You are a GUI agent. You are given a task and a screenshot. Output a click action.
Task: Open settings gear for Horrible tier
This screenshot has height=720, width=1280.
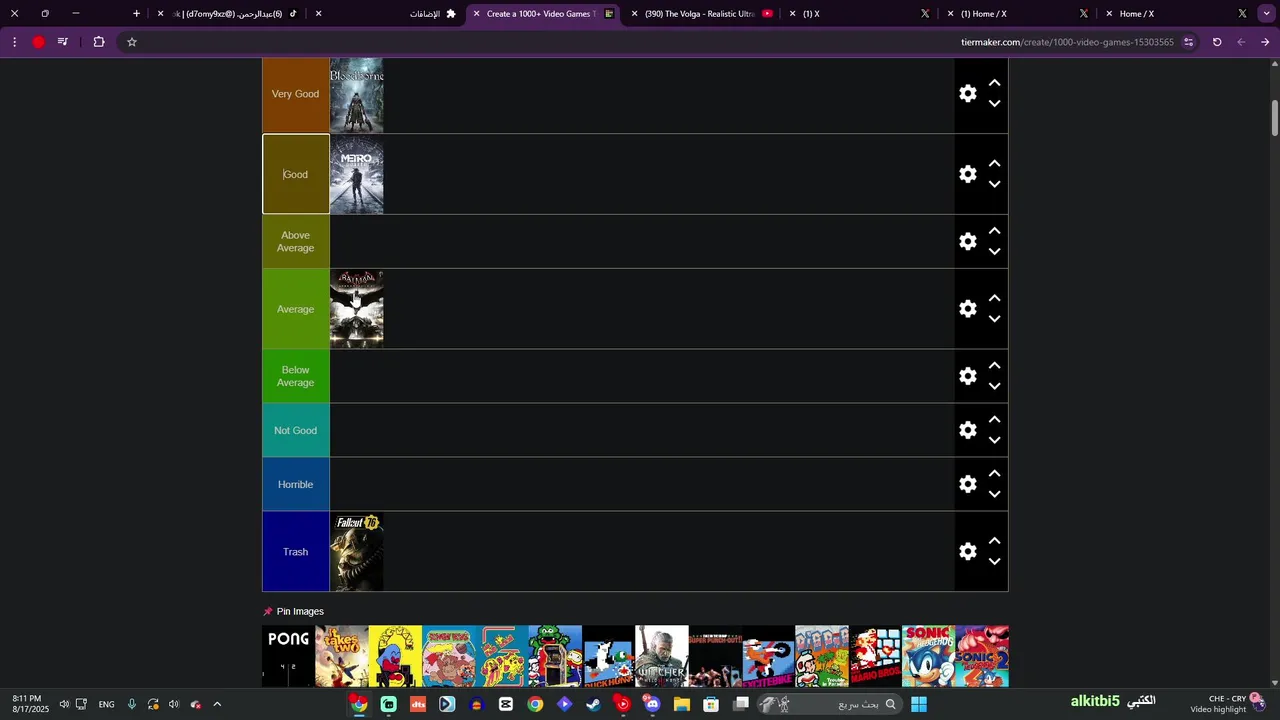(x=967, y=484)
